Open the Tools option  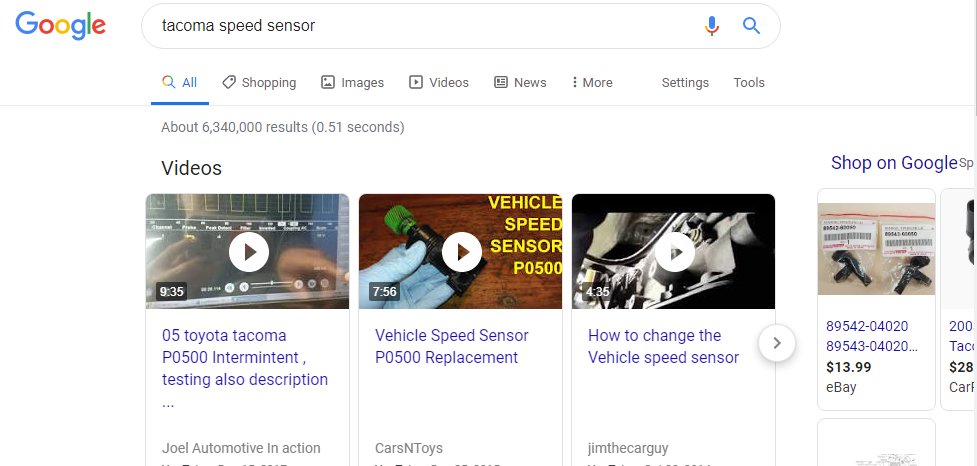point(748,82)
